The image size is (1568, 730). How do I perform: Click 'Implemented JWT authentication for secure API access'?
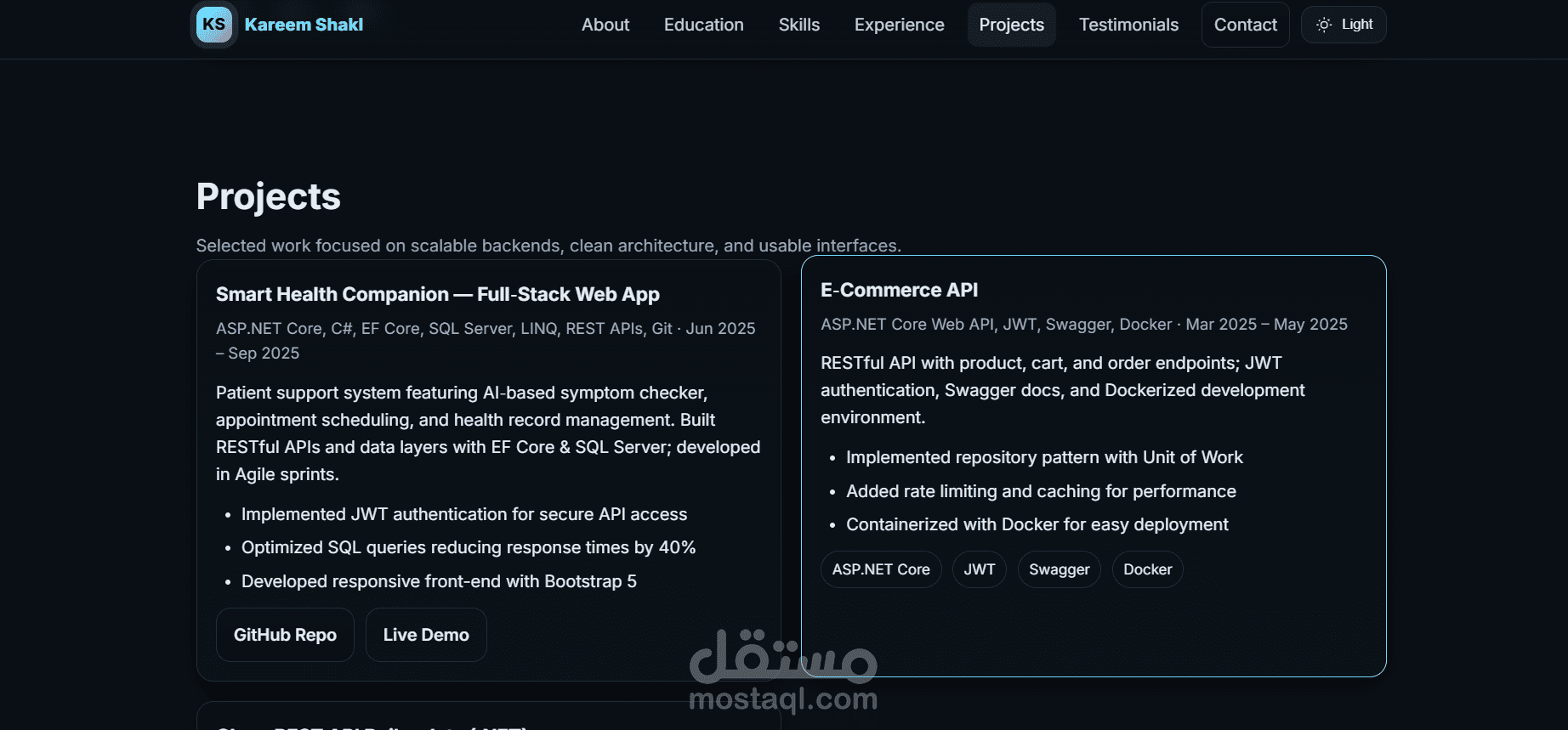(x=464, y=514)
